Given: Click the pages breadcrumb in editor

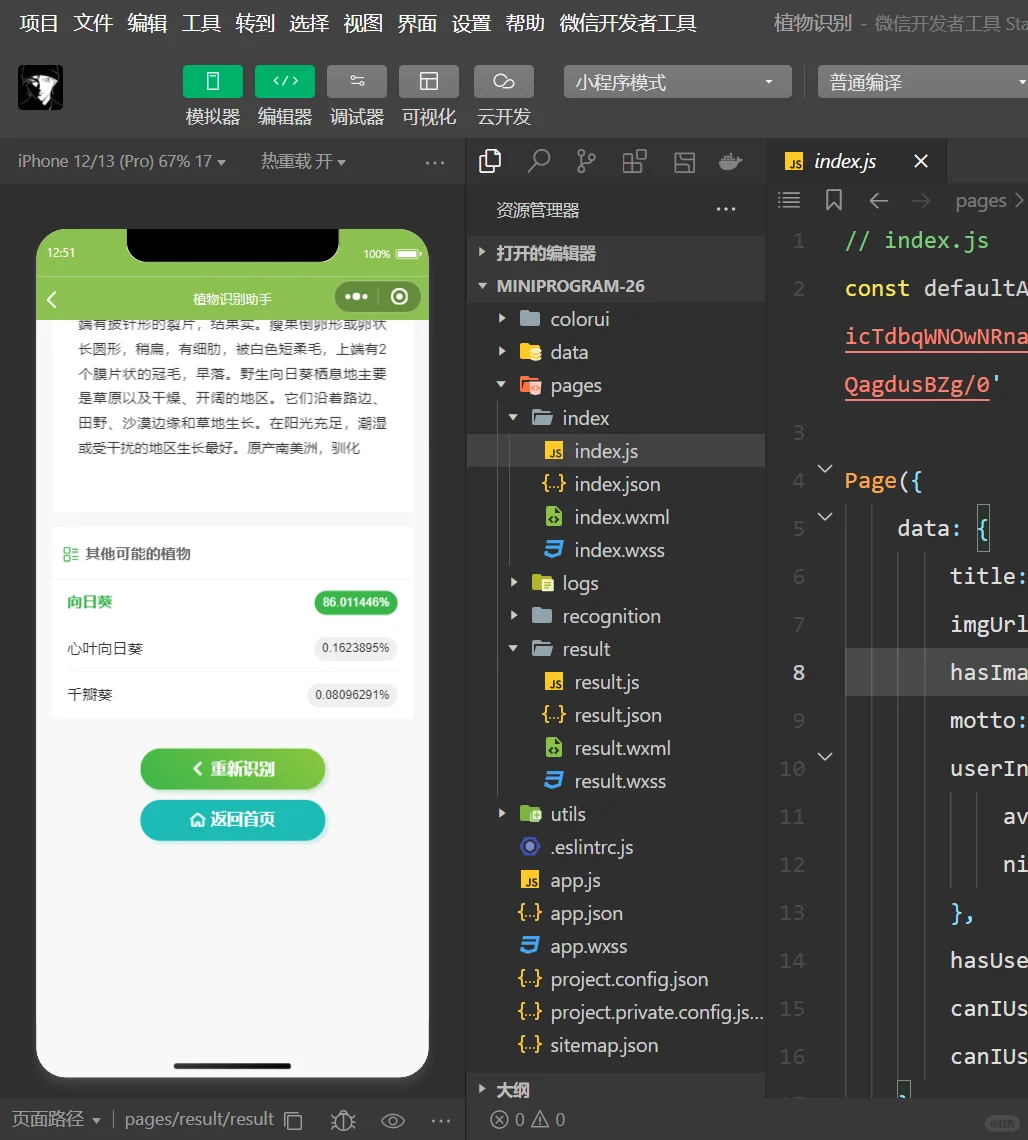Looking at the screenshot, I should 981,201.
